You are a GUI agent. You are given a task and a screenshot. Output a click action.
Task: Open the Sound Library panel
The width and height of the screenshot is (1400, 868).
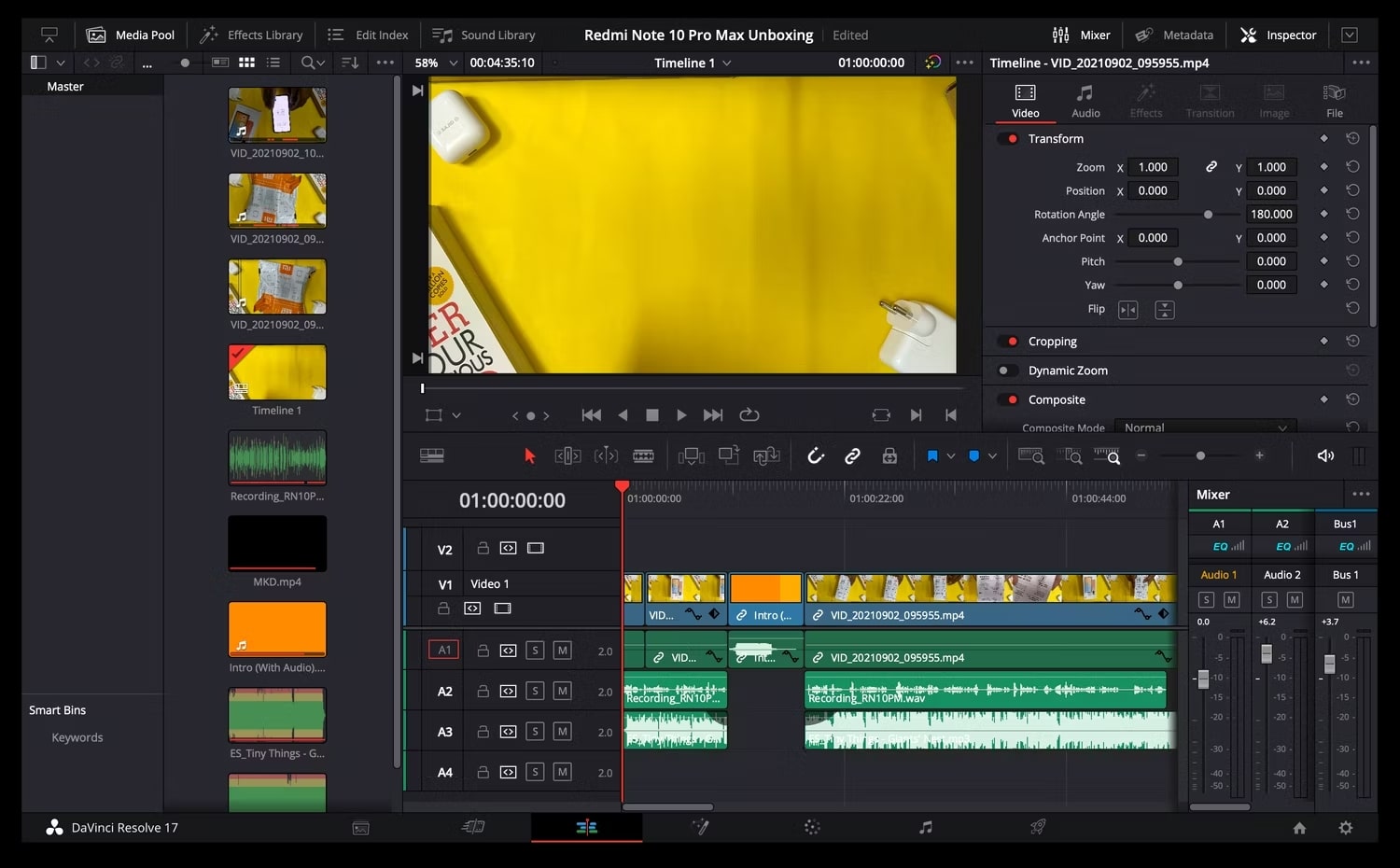[484, 35]
